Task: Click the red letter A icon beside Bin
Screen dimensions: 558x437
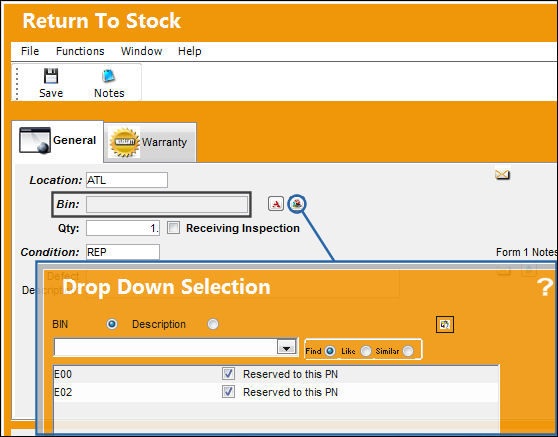Action: [x=276, y=204]
